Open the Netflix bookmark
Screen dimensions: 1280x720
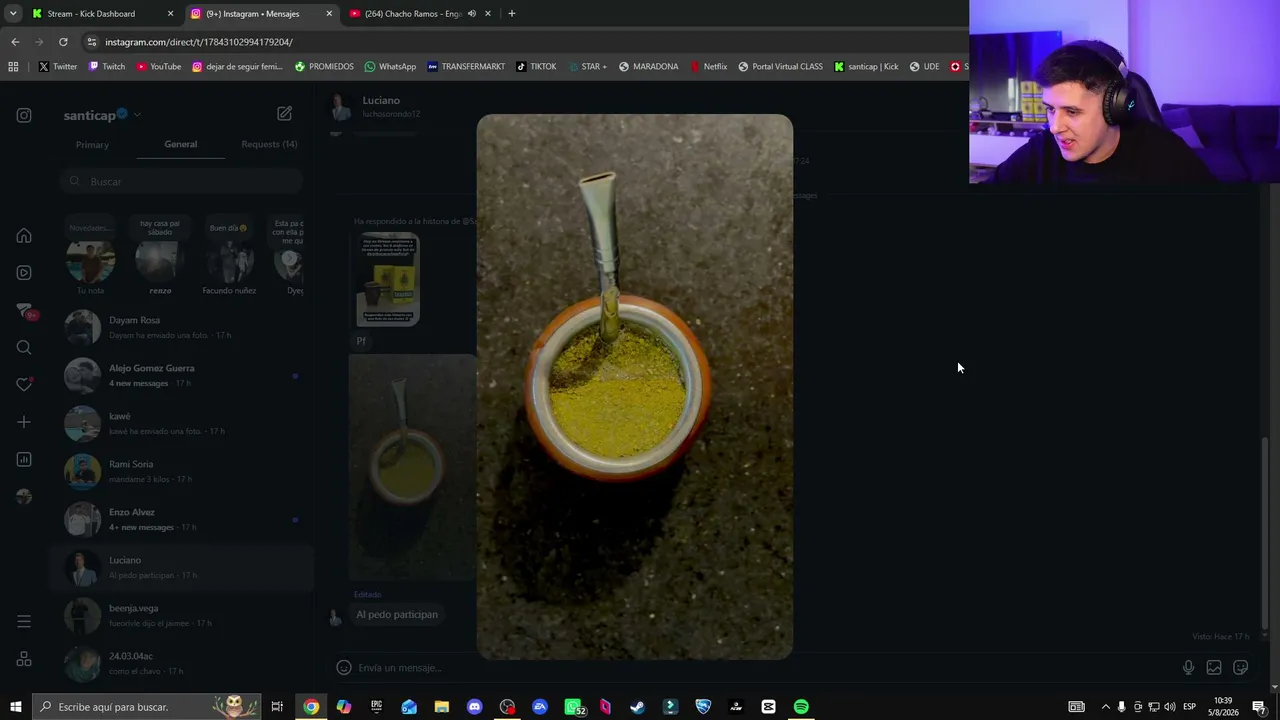(x=708, y=67)
